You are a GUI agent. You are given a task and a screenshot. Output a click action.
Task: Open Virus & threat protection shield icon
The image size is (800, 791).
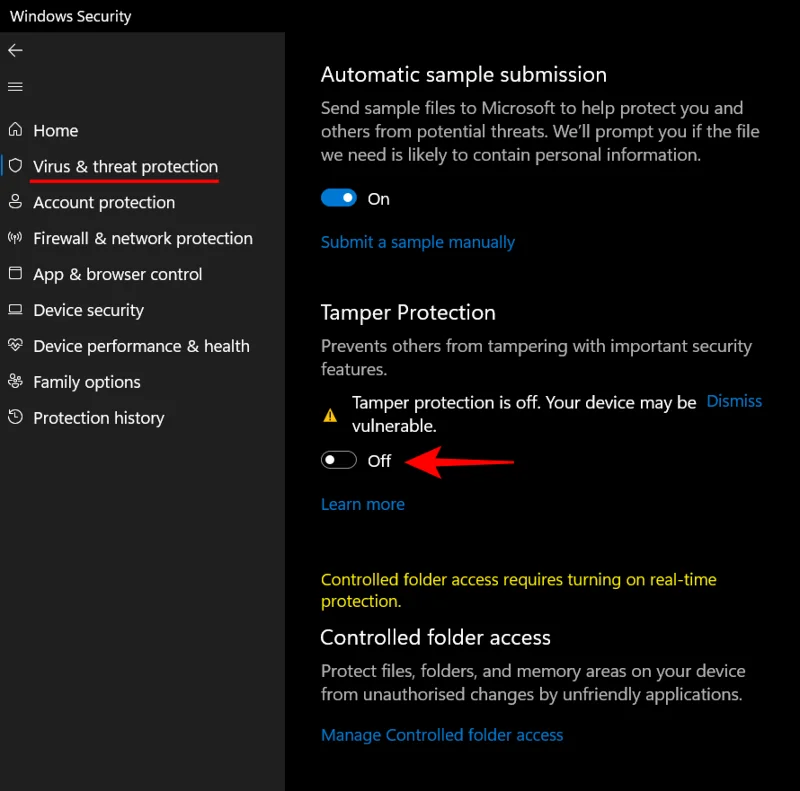[x=15, y=166]
